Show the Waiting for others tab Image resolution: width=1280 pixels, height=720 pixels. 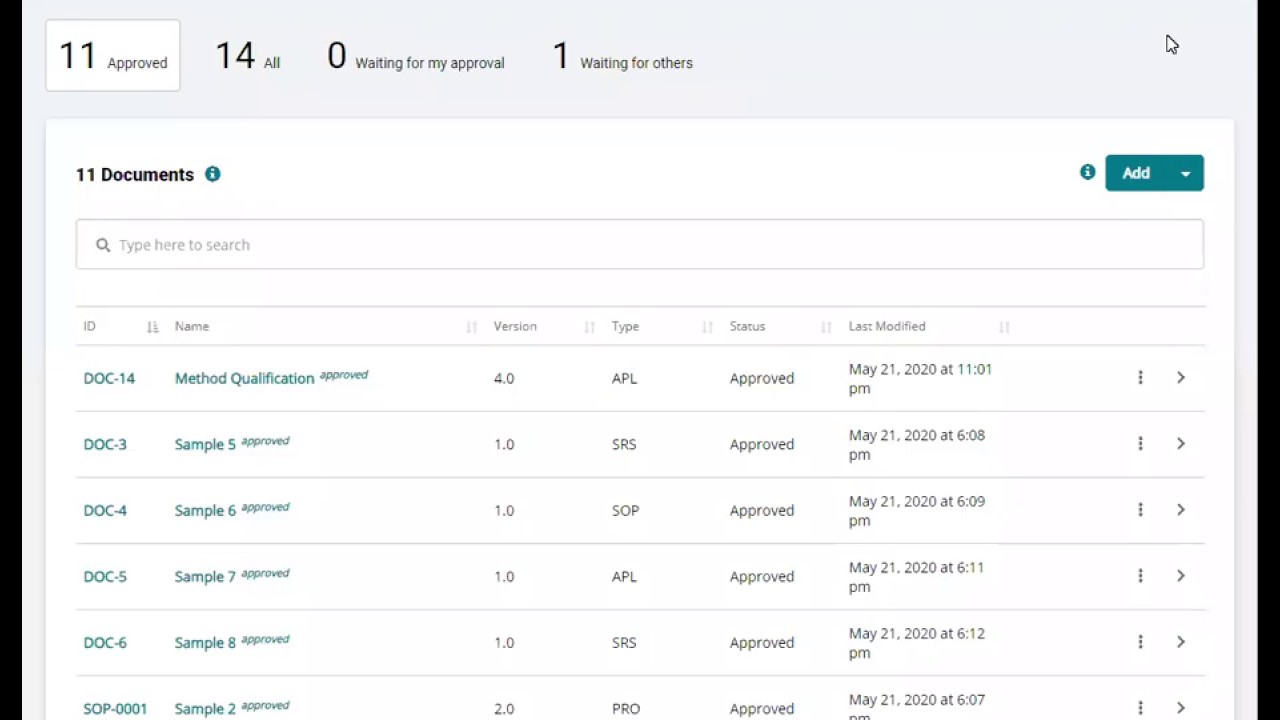[x=622, y=56]
